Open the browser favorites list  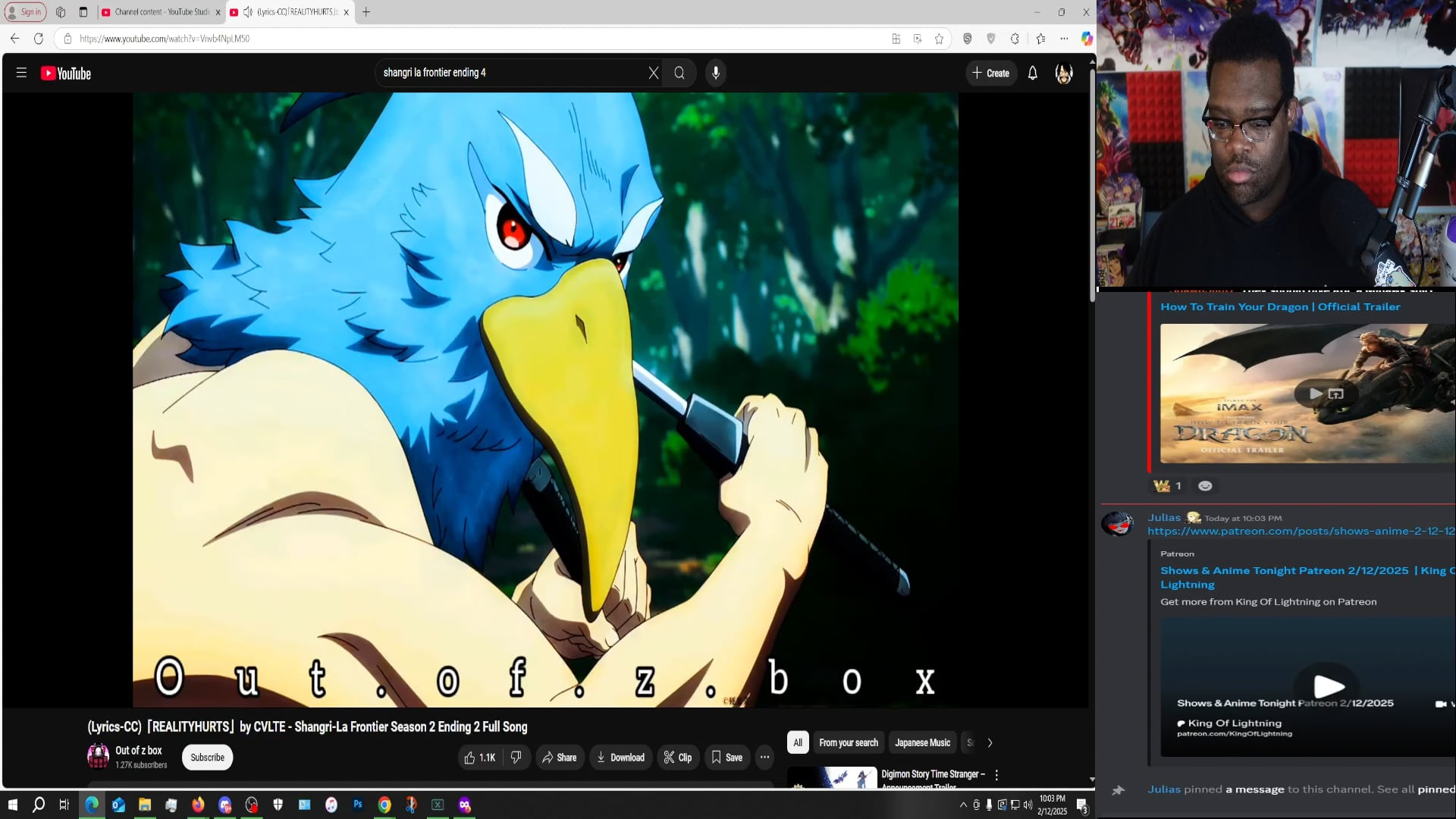click(x=1040, y=39)
